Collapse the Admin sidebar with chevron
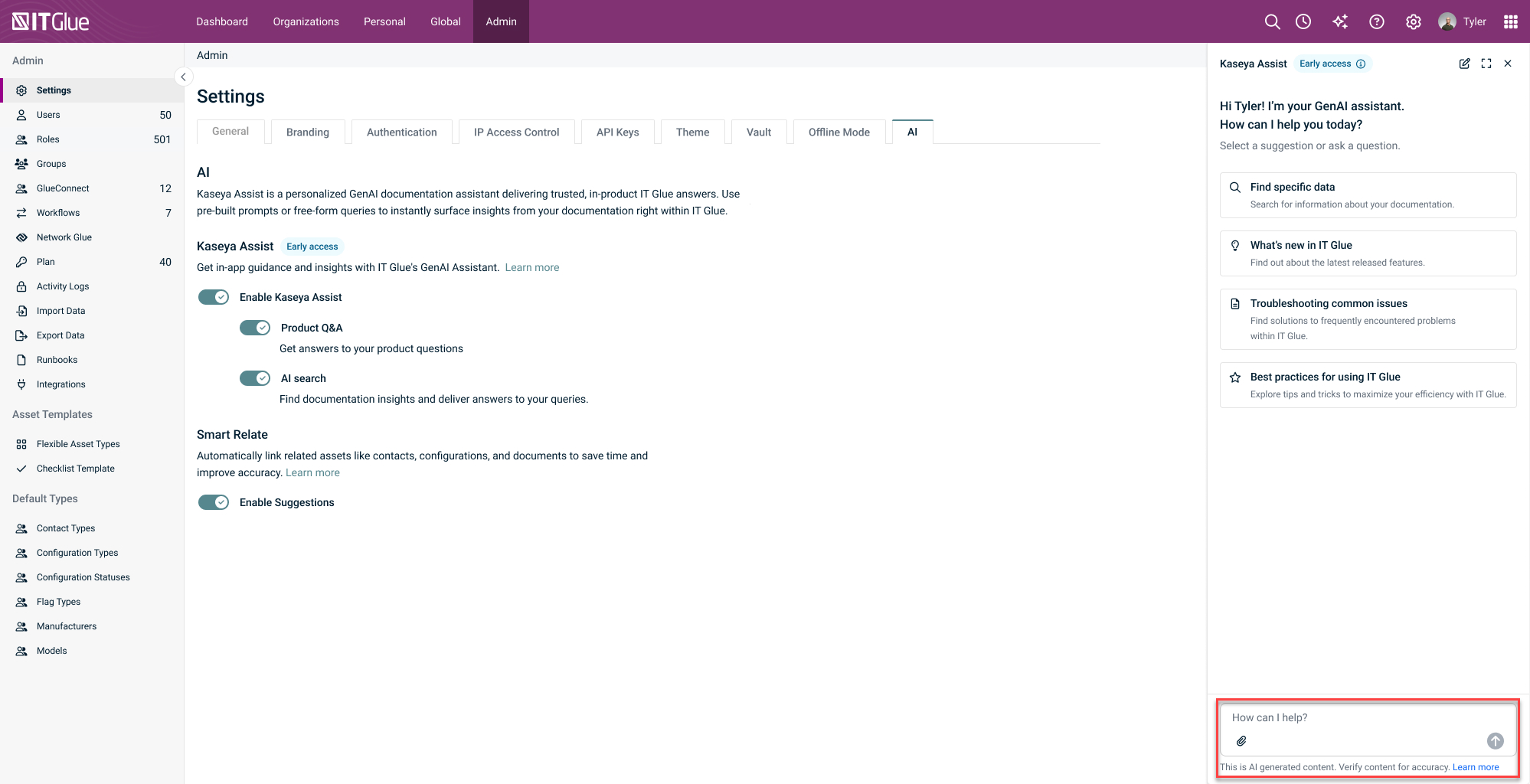Image resolution: width=1530 pixels, height=784 pixels. [183, 77]
